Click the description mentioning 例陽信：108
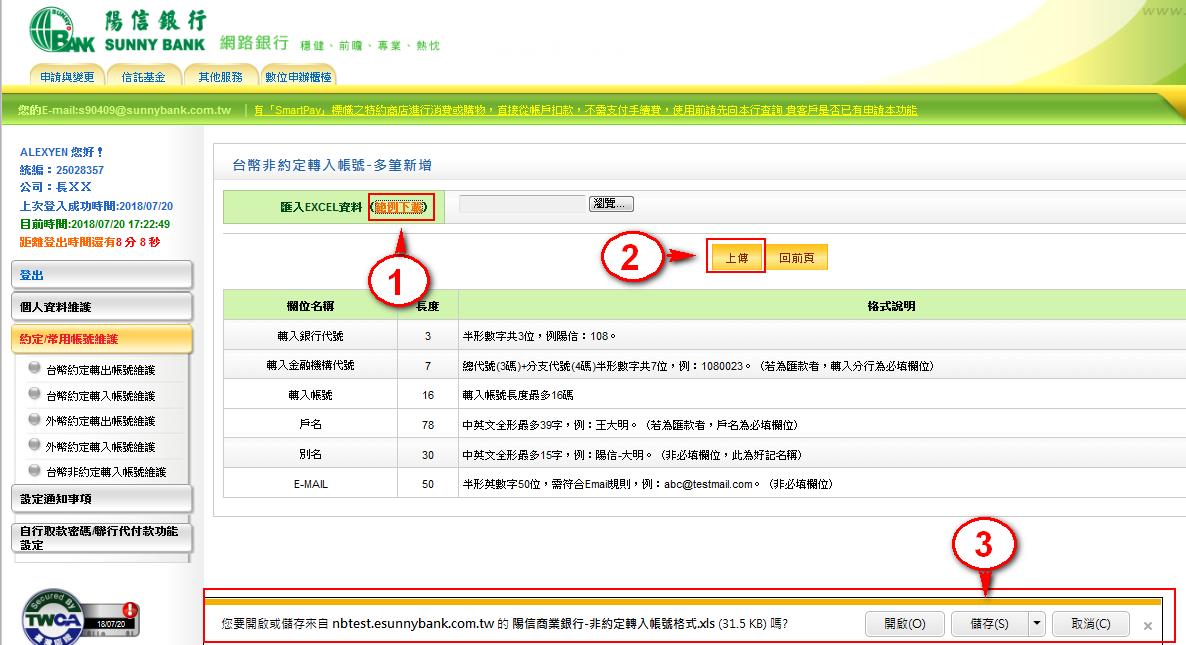1186x645 pixels. coord(539,336)
